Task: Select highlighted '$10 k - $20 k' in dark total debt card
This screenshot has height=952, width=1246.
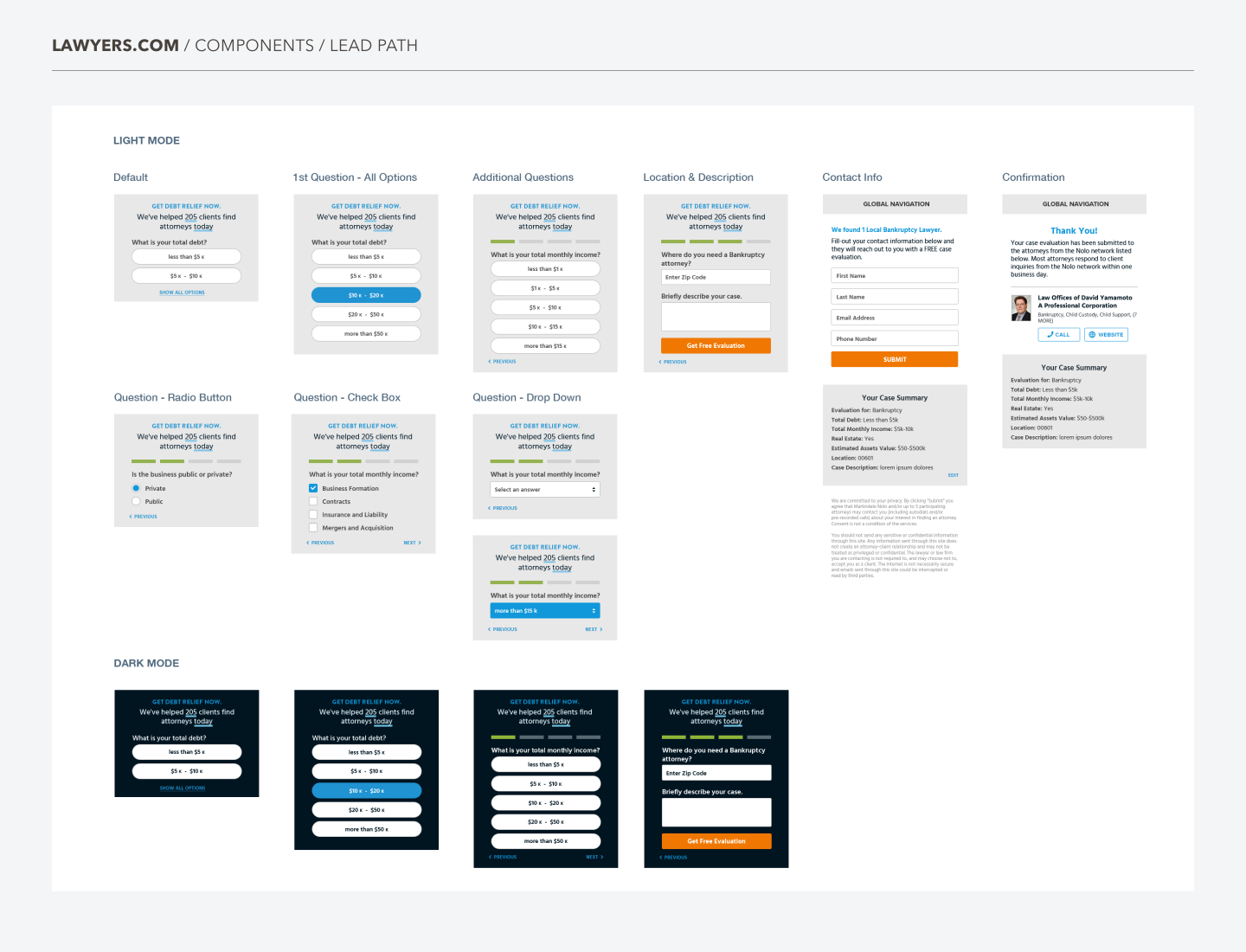Action: [x=367, y=791]
